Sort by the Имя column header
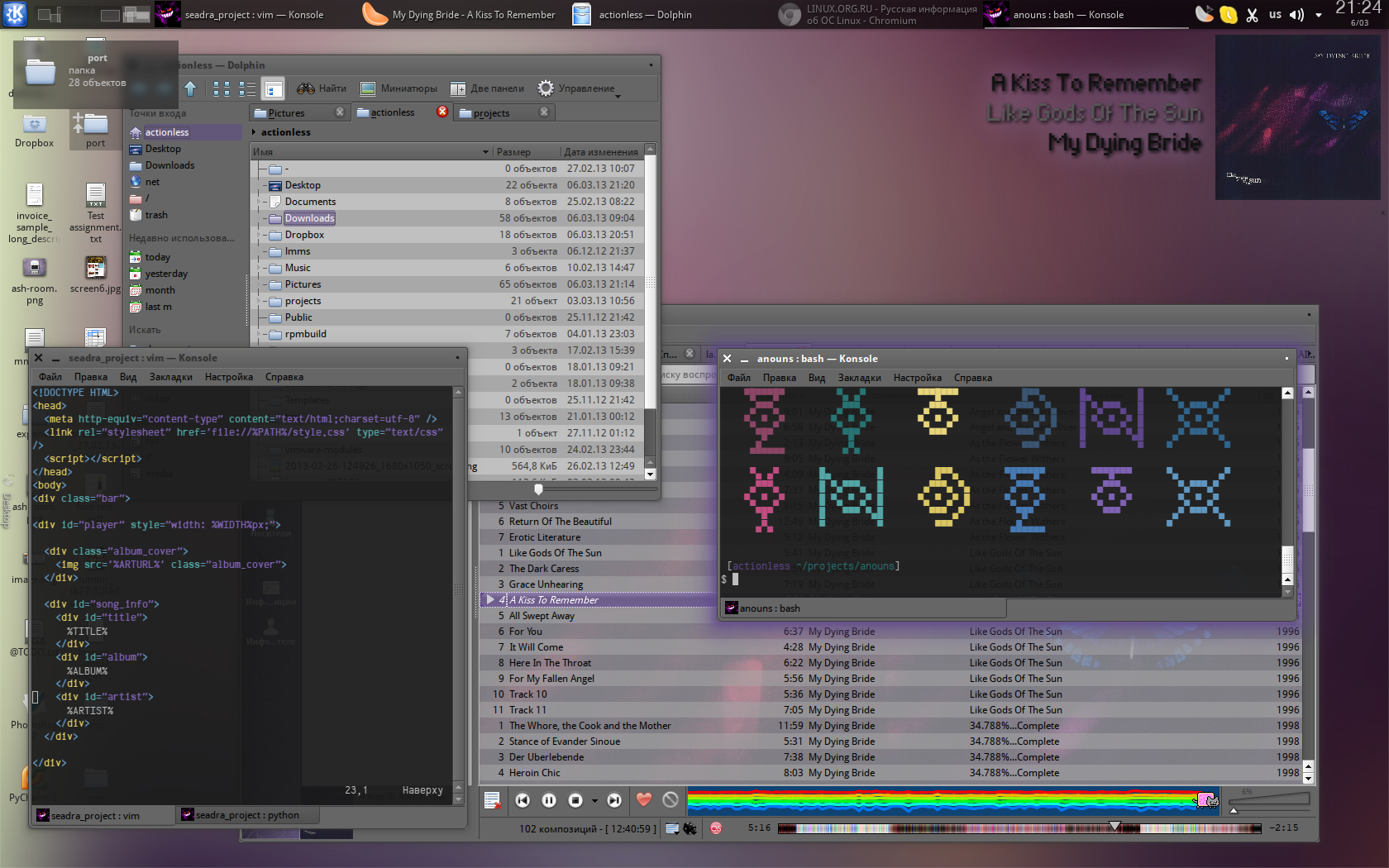This screenshot has height=868, width=1389. 371,152
